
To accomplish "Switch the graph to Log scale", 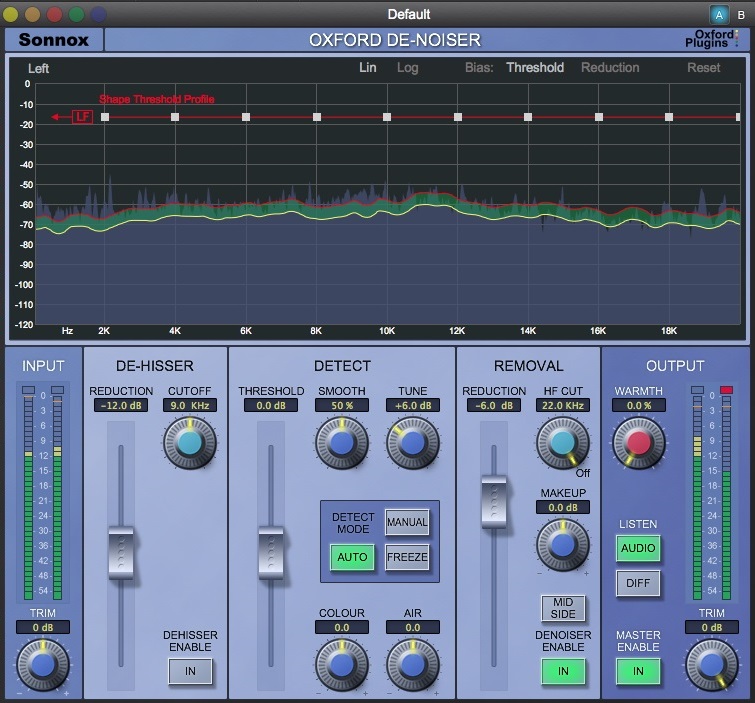I will pos(407,68).
